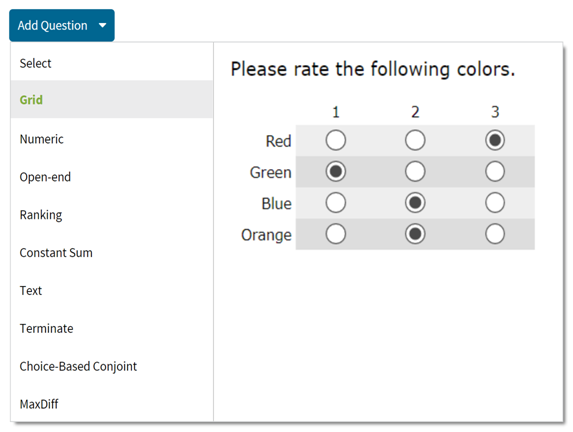Choose Choice-Based Conjoint from the list
Screen dimensions: 573x432
111,366
